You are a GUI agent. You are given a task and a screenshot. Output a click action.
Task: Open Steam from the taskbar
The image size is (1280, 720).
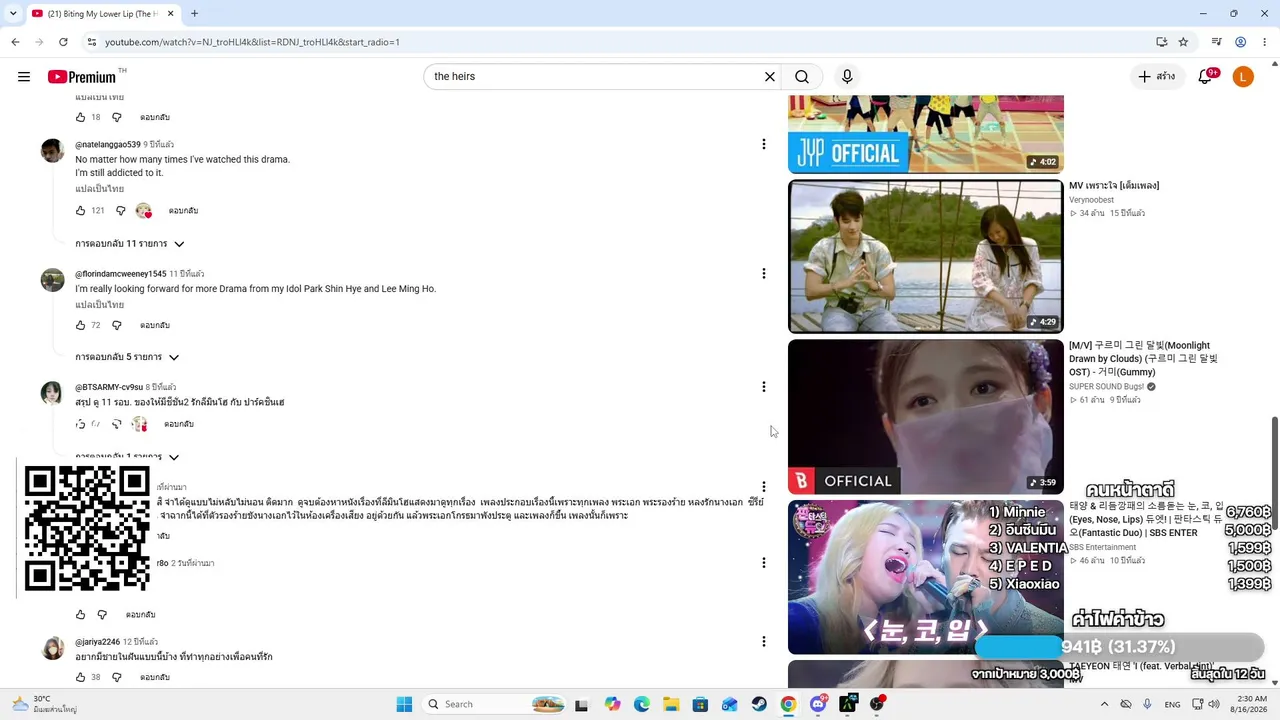click(x=759, y=704)
